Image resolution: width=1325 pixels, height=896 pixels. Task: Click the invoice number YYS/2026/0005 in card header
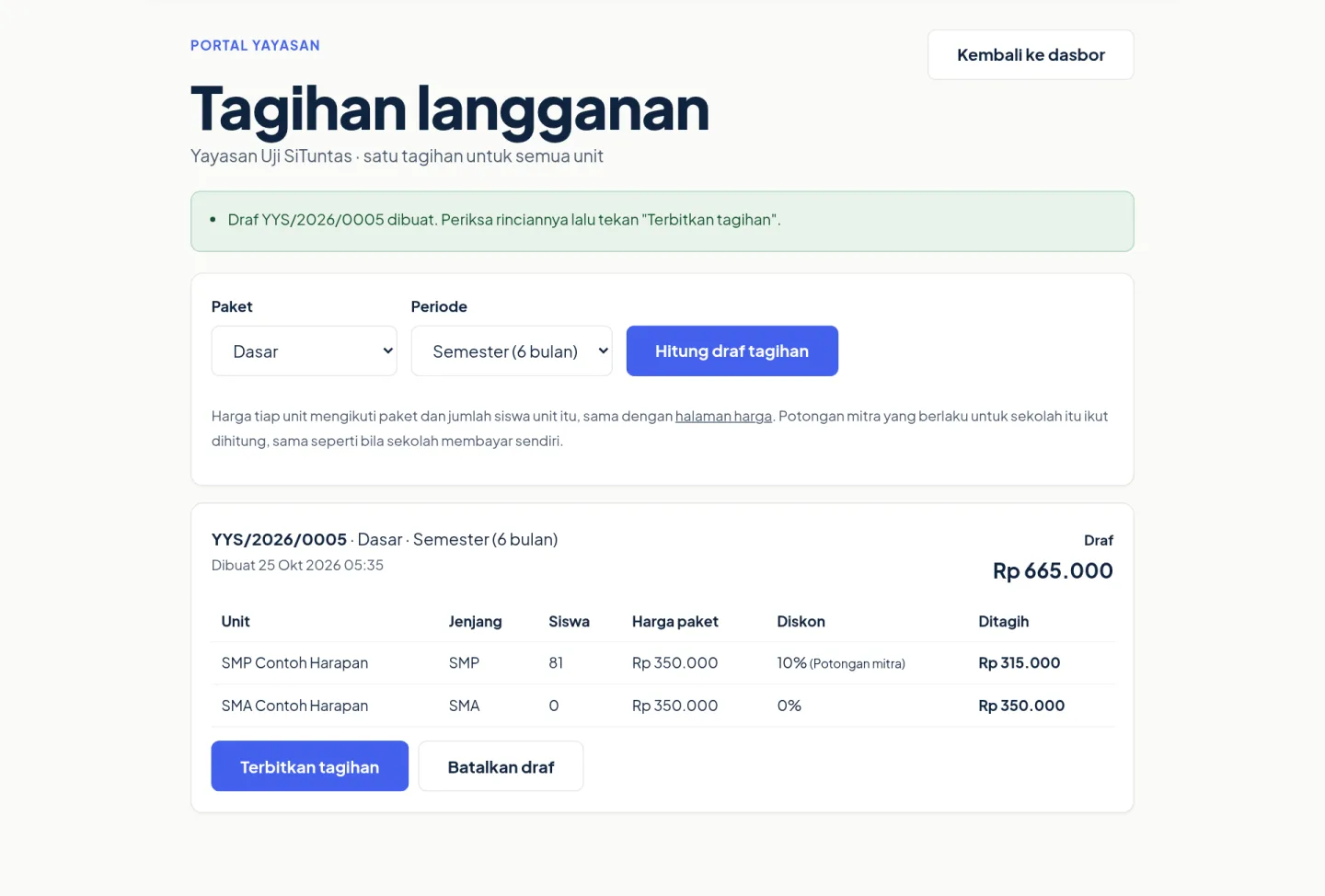click(x=279, y=539)
